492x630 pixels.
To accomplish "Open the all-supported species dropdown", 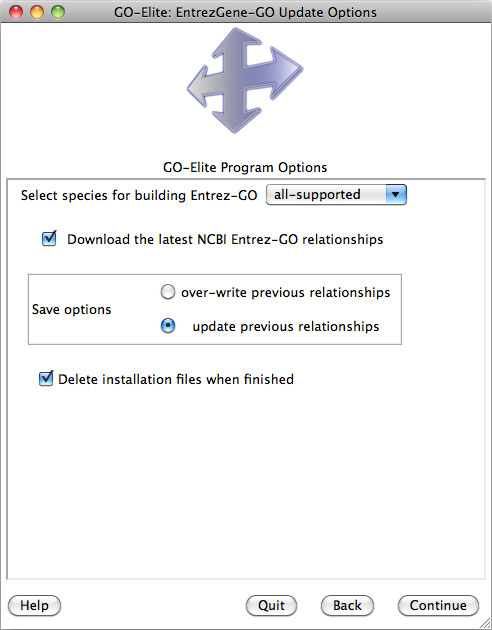I will pyautogui.click(x=336, y=195).
